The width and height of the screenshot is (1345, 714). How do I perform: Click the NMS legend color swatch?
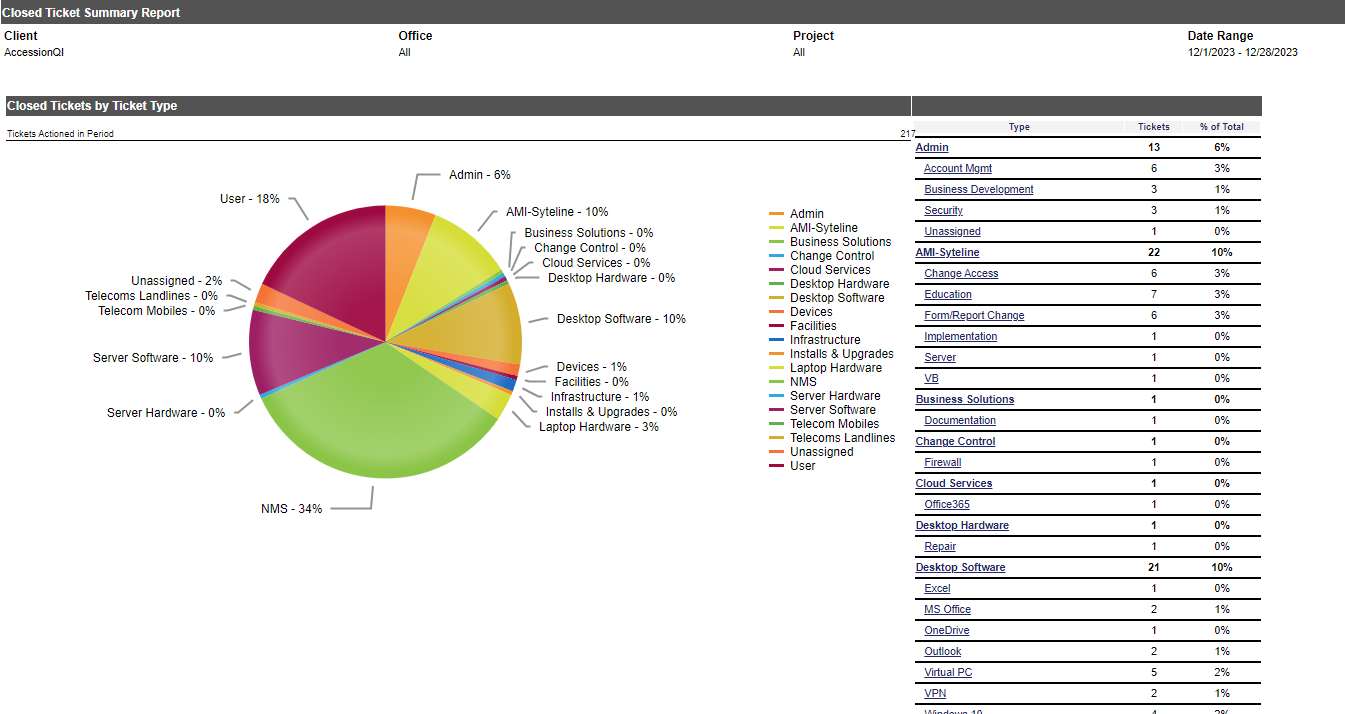tap(776, 382)
